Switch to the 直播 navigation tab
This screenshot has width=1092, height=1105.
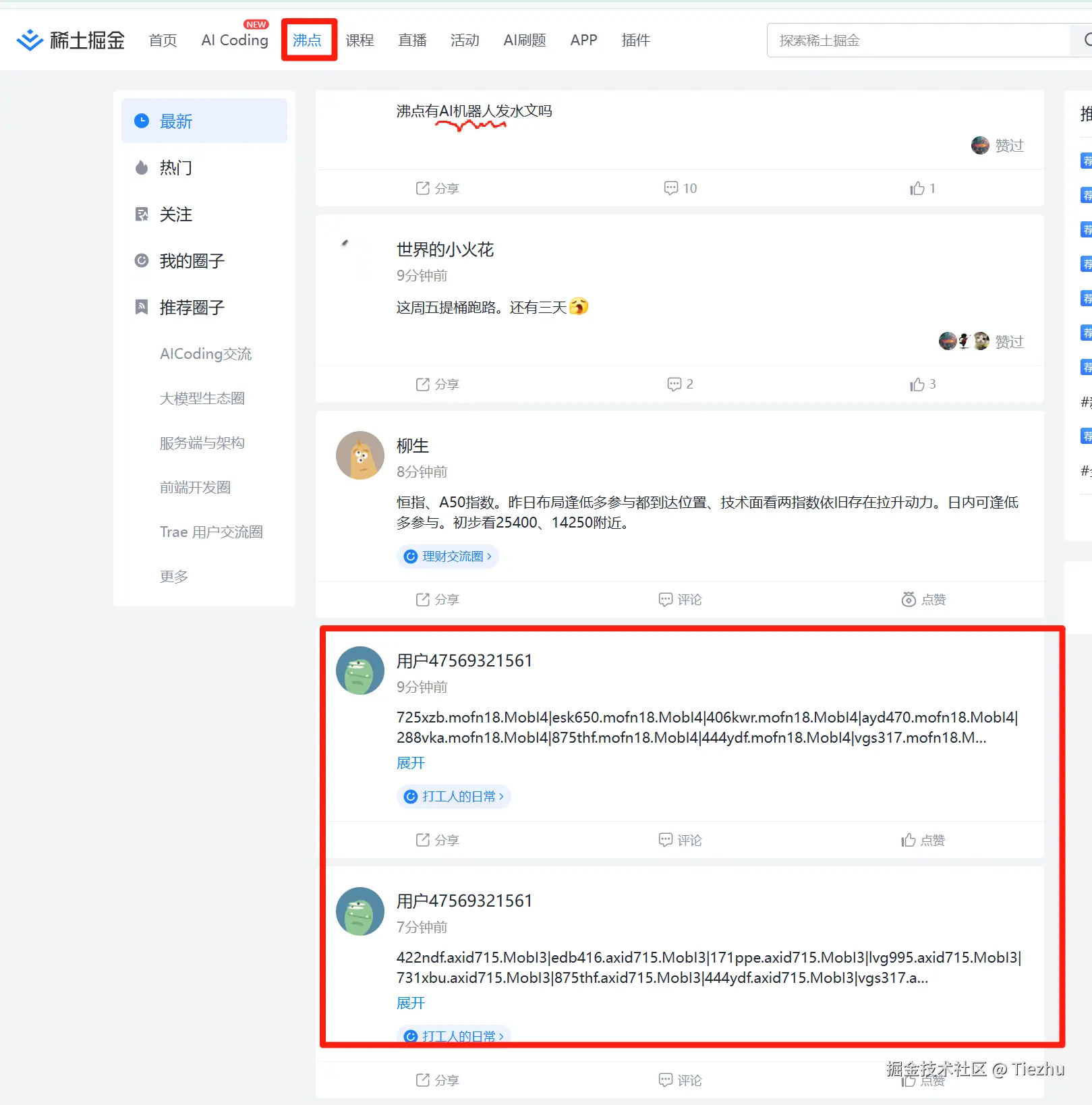[412, 40]
